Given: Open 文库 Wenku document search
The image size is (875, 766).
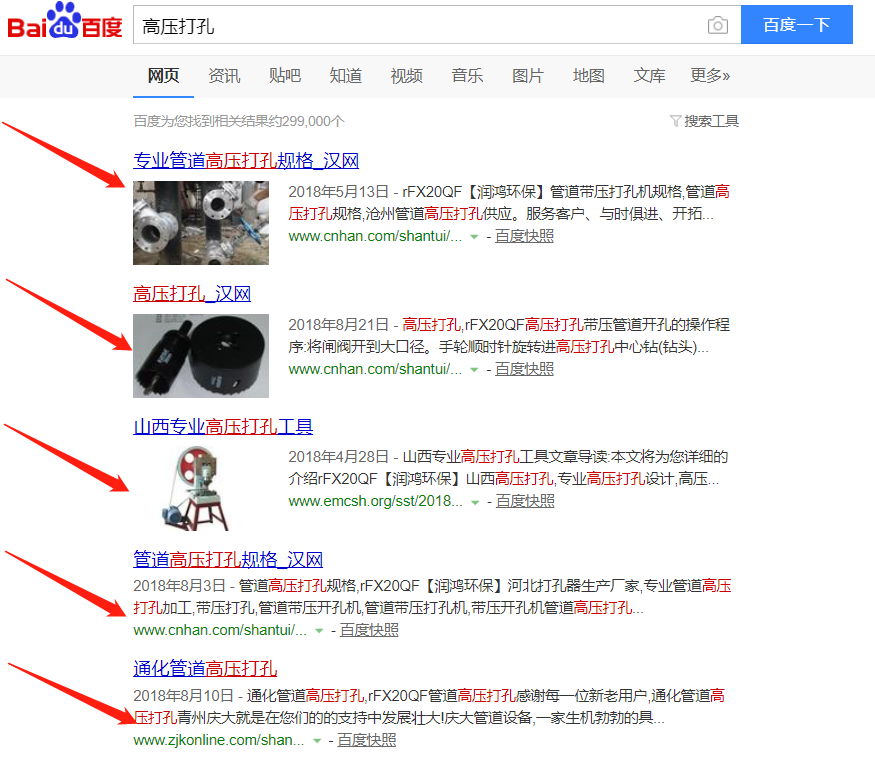Looking at the screenshot, I should coord(649,75).
